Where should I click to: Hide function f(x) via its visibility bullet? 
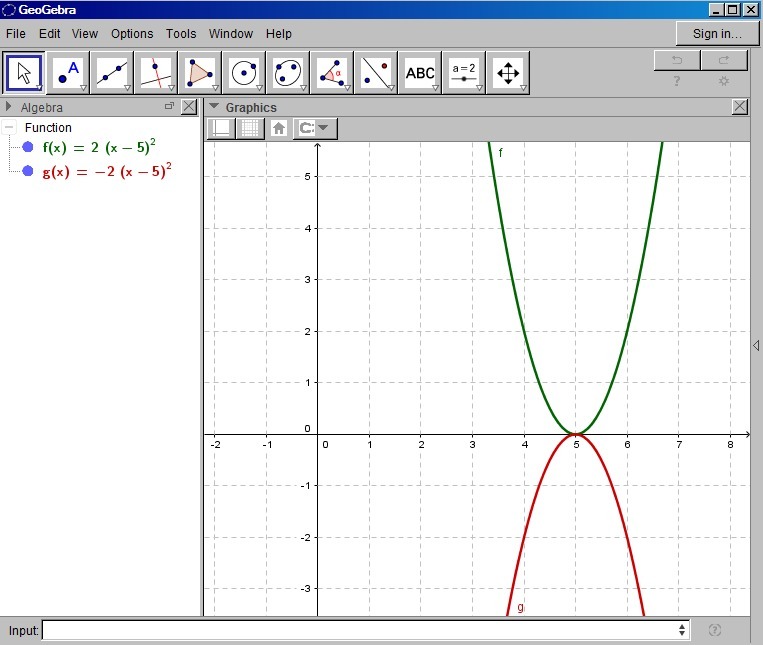pos(28,147)
